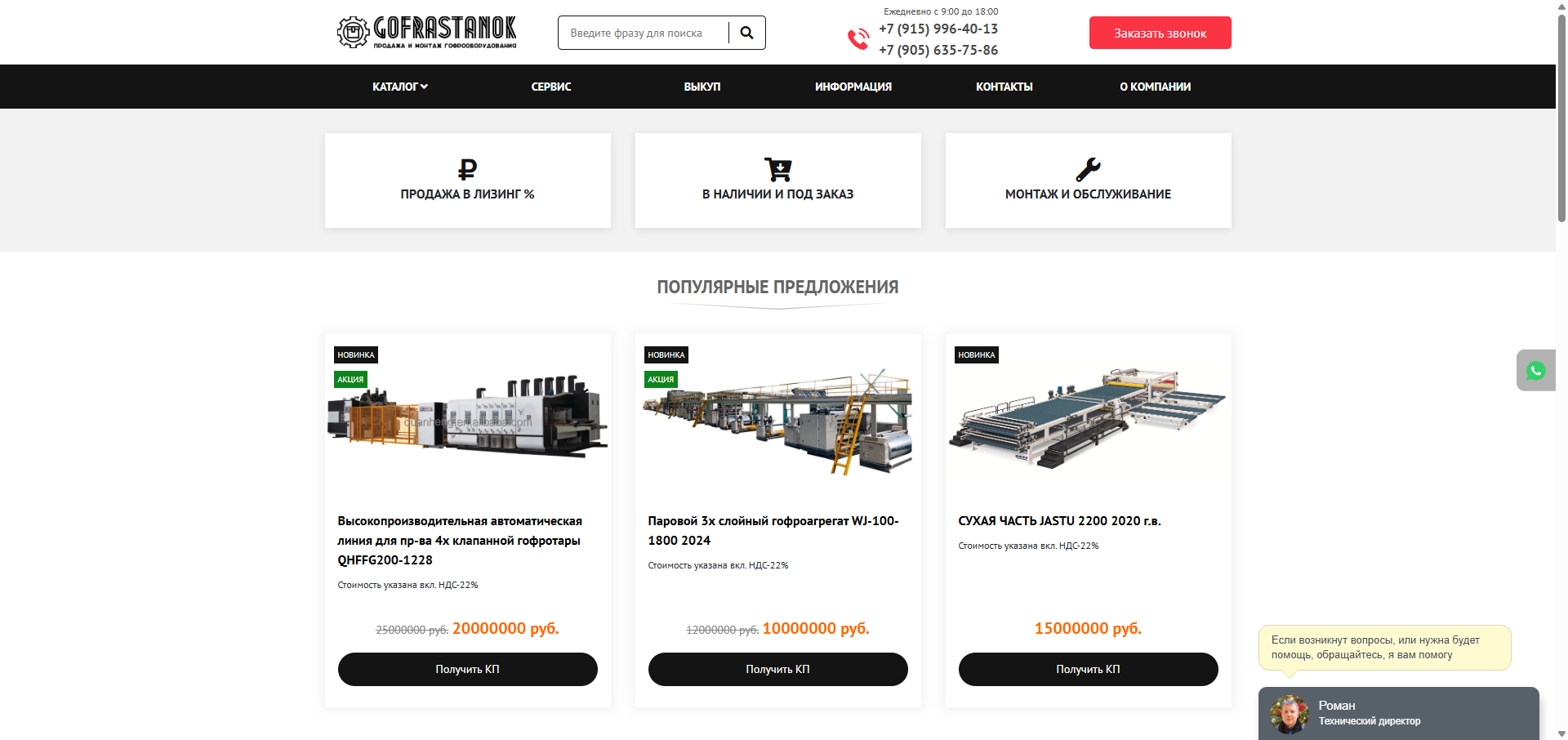Click the wrench service icon

click(1088, 169)
